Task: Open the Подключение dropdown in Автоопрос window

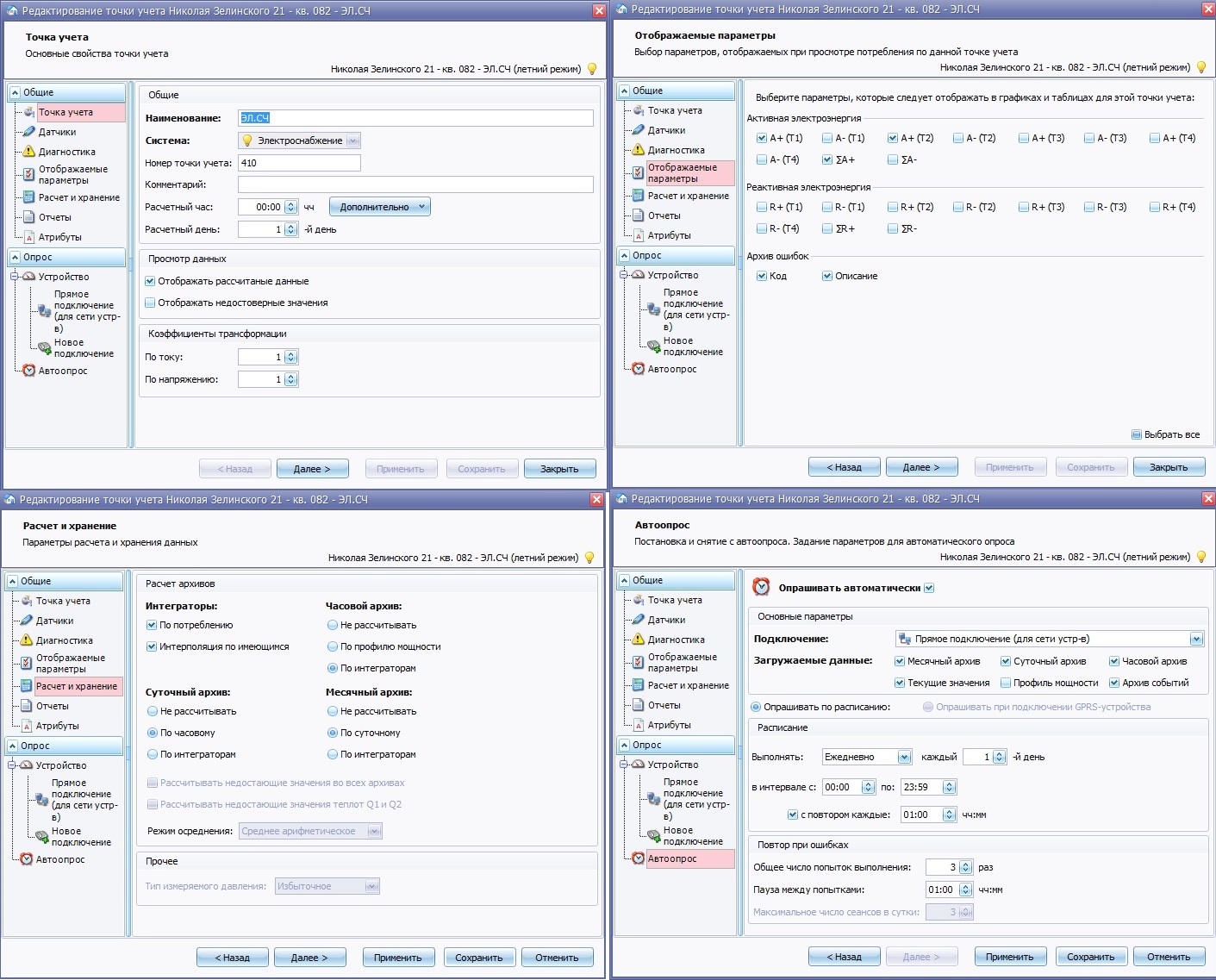Action: click(1196, 639)
